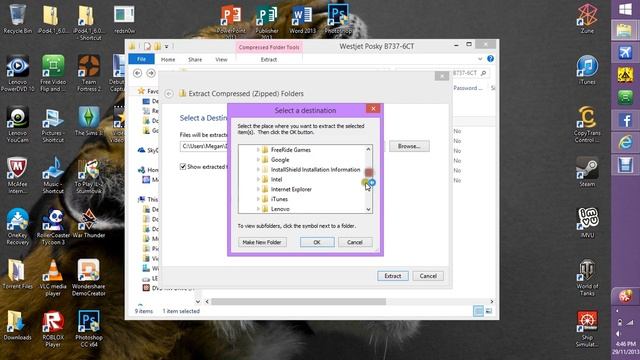Open the CopyTrans Control shortcut

587,124
